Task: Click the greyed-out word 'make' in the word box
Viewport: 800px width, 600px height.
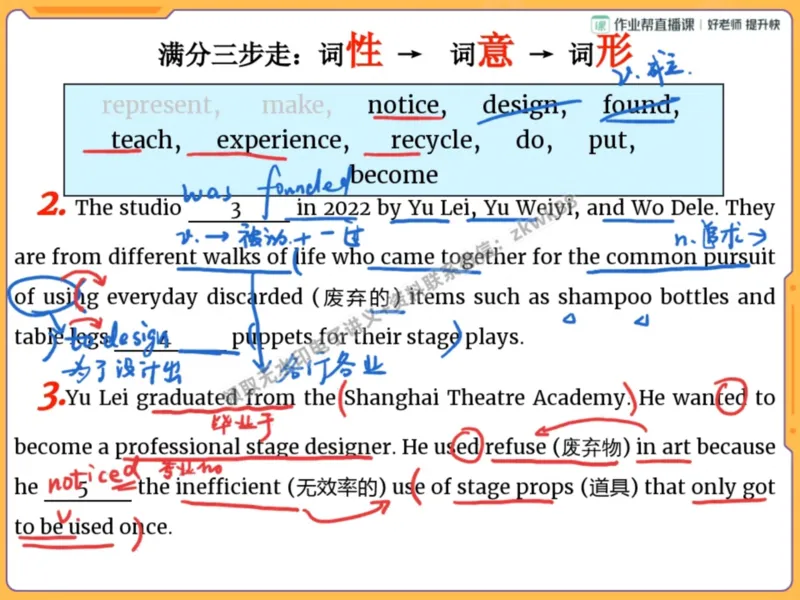Action: (296, 106)
